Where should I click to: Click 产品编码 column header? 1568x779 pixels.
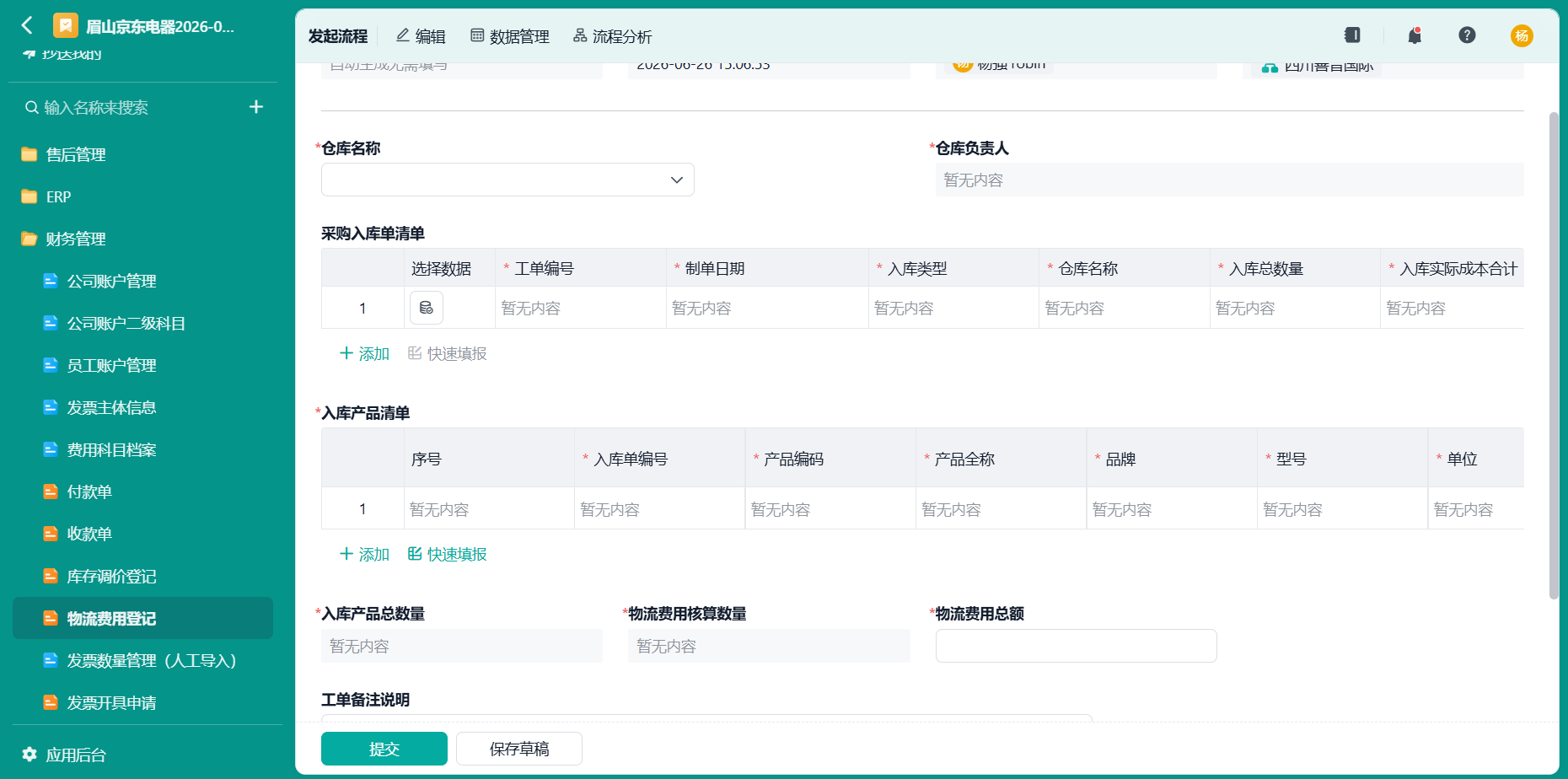830,459
